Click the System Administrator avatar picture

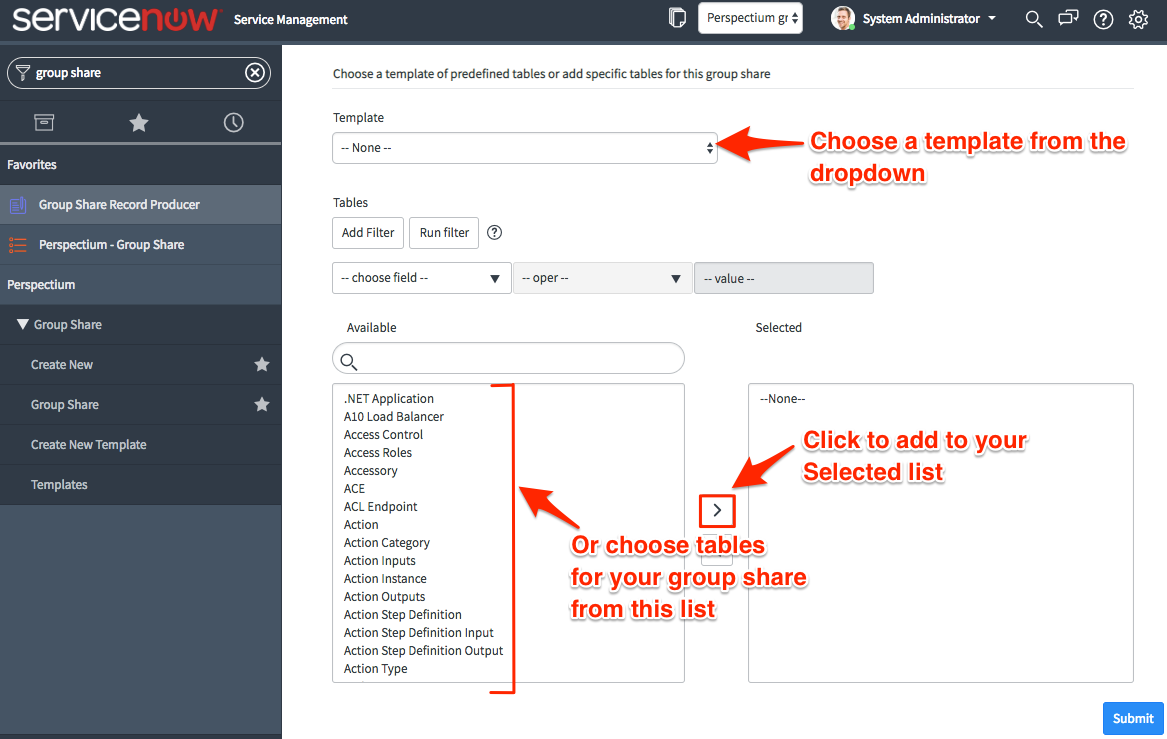pos(843,18)
